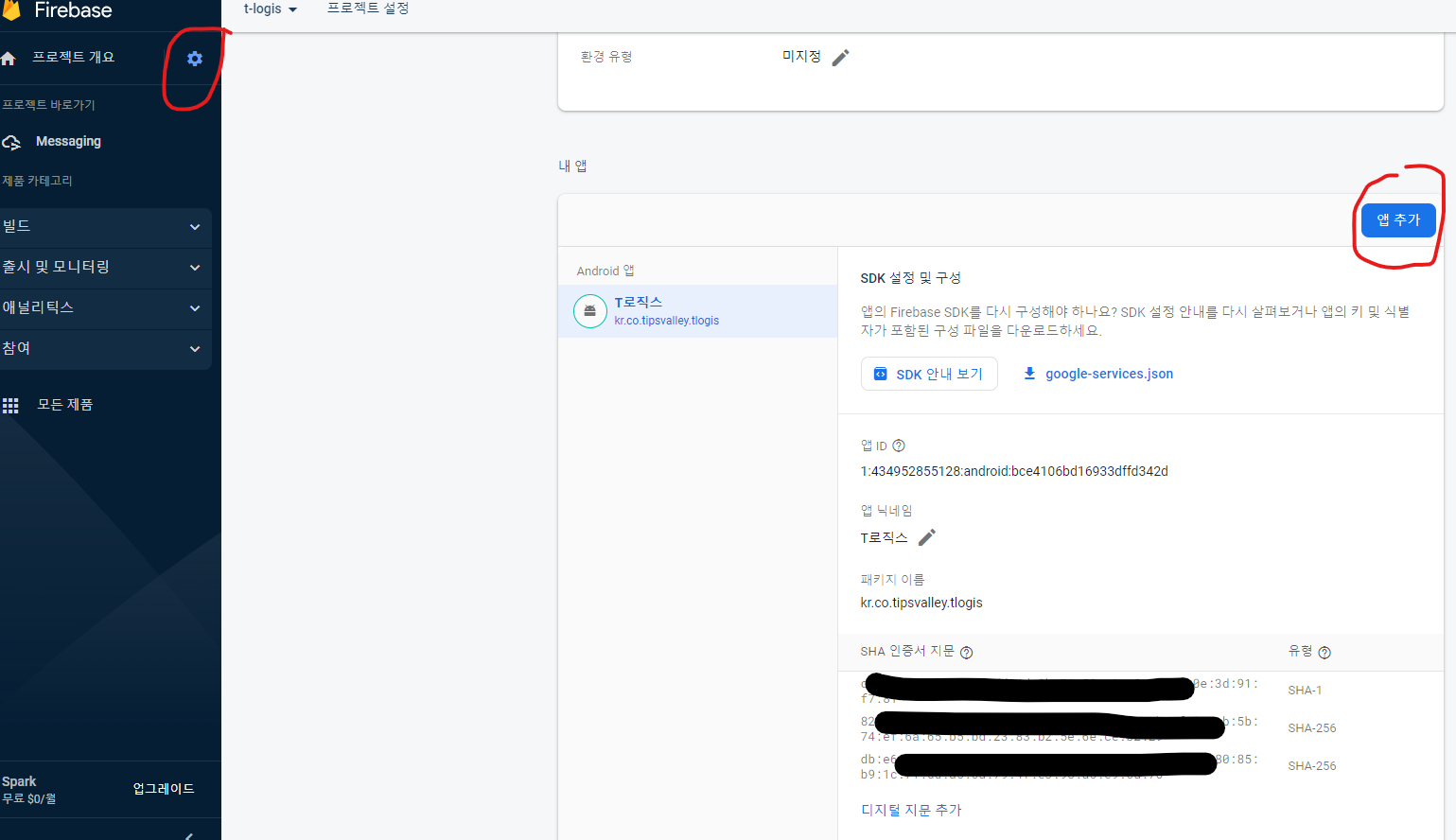Click the 앱 추가 button

[1398, 220]
